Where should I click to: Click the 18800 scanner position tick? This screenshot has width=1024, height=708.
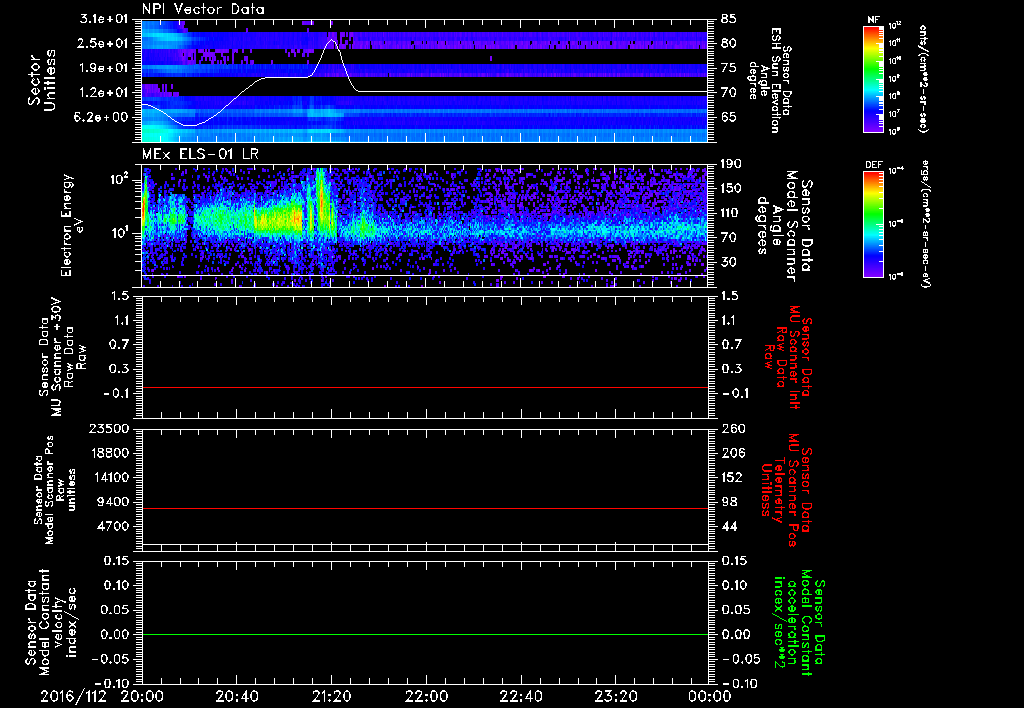(108, 453)
